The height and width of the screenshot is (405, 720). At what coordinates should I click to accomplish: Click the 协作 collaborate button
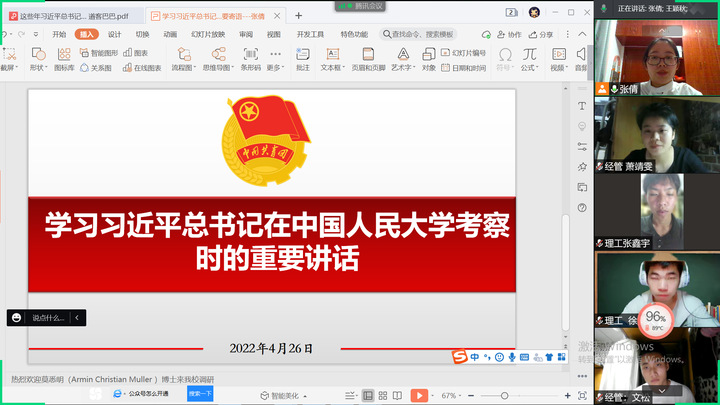[x=510, y=34]
